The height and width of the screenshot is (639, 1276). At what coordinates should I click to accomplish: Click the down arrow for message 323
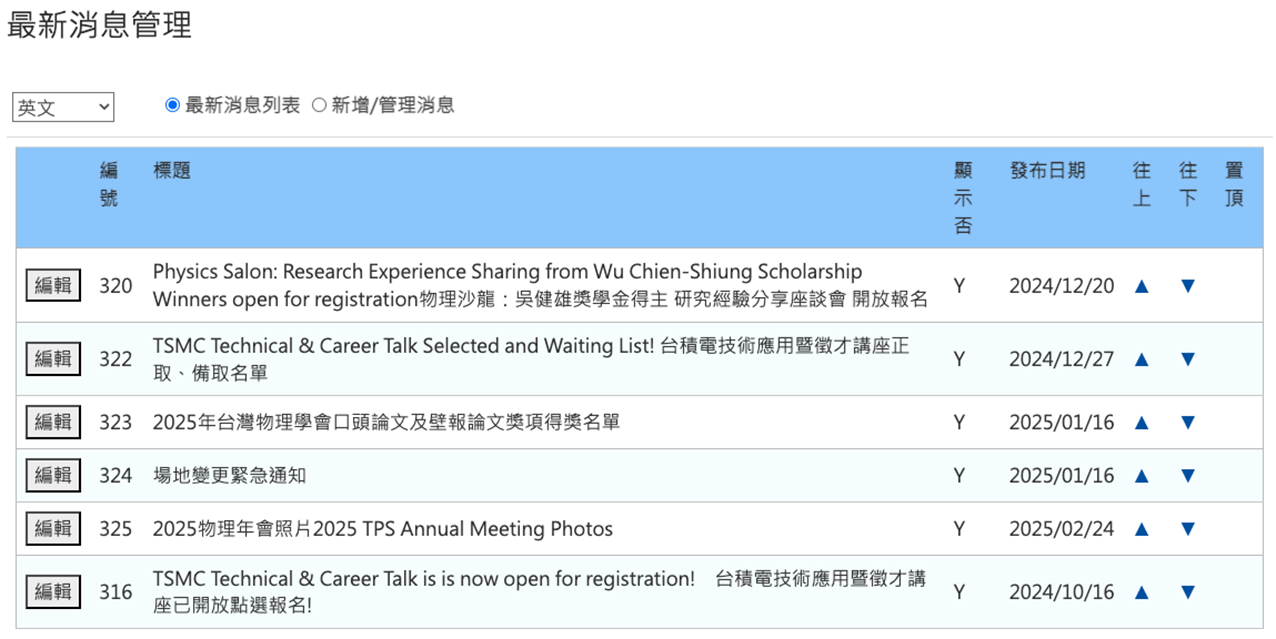(1188, 423)
